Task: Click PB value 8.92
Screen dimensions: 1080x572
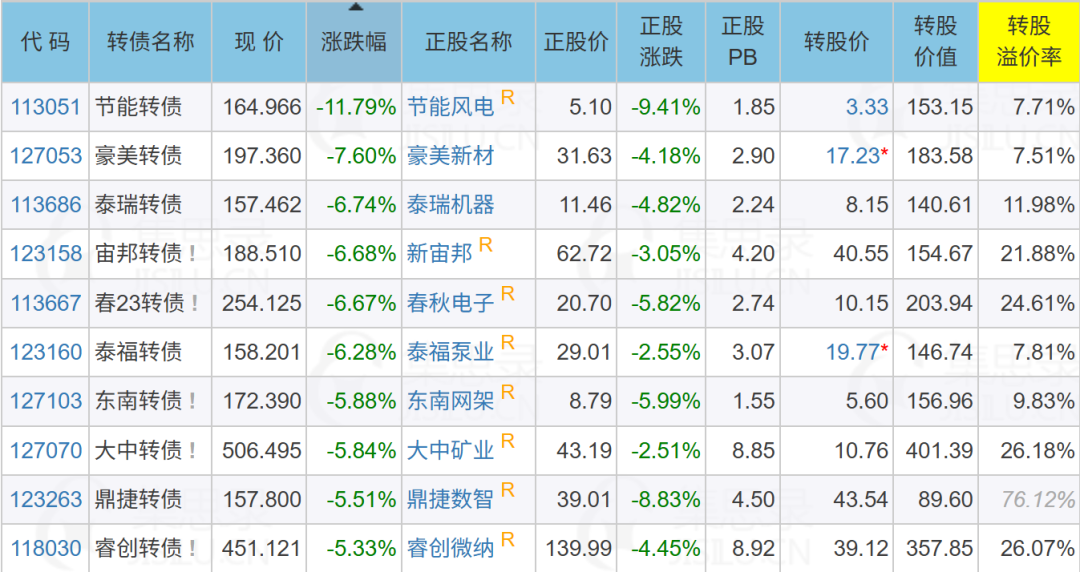Action: point(752,549)
